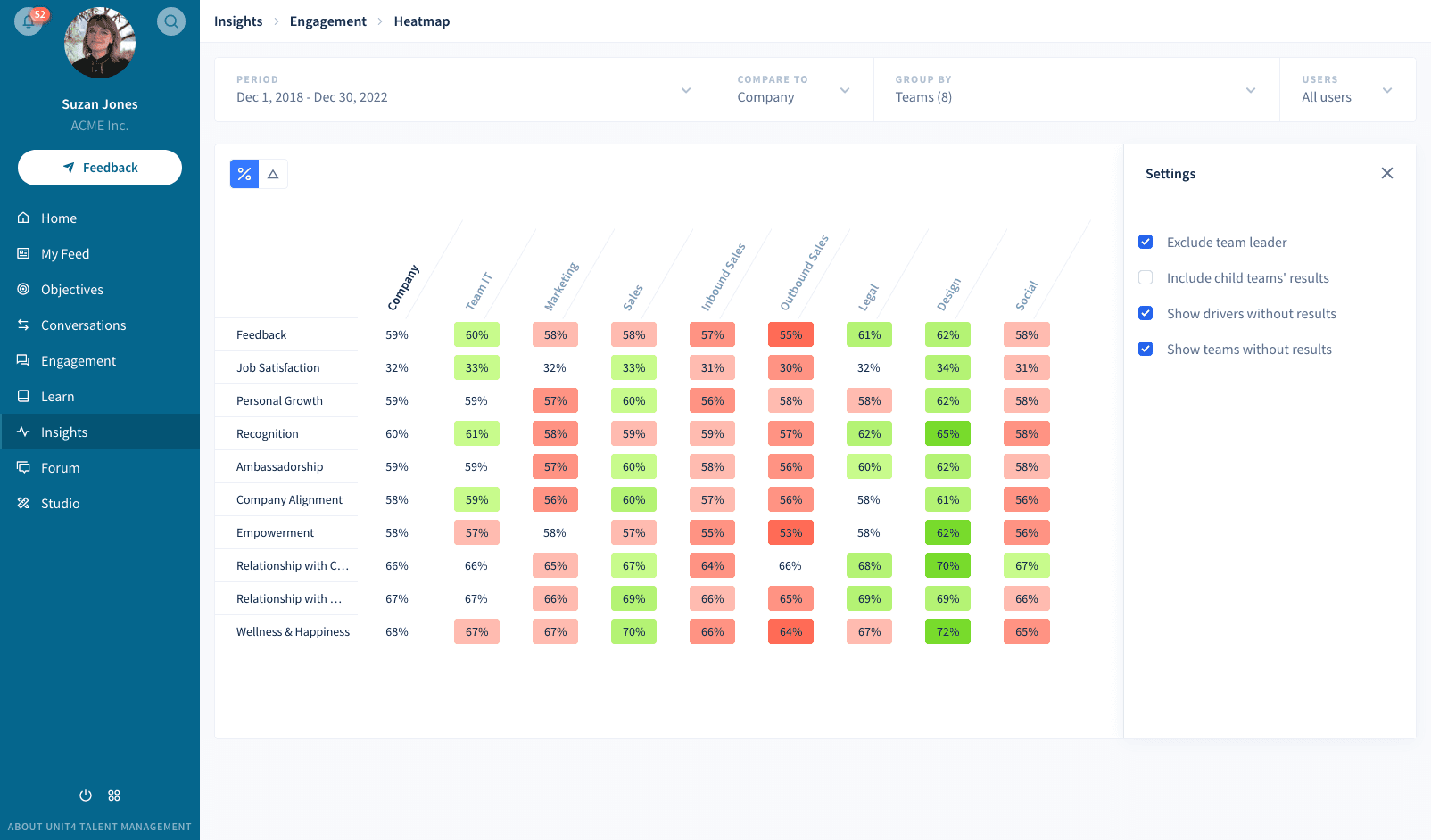Enable Include child teams' results
This screenshot has width=1431, height=840.
(1146, 277)
